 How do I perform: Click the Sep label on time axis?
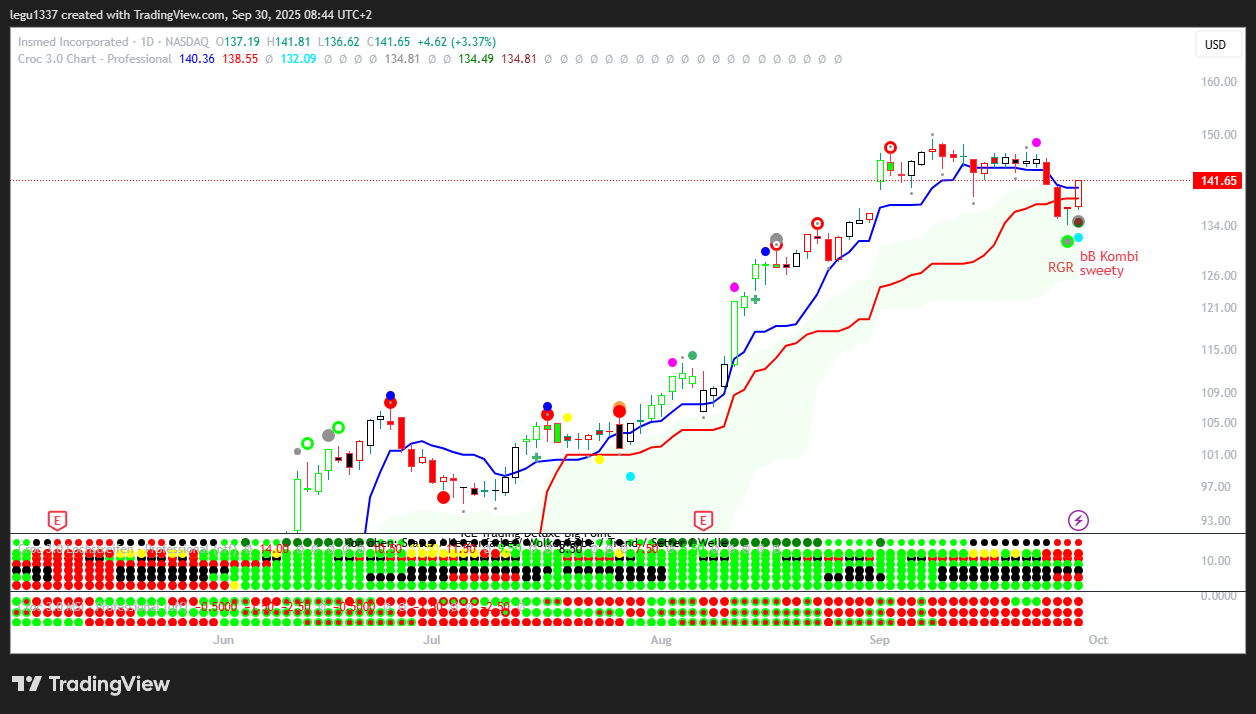(879, 639)
